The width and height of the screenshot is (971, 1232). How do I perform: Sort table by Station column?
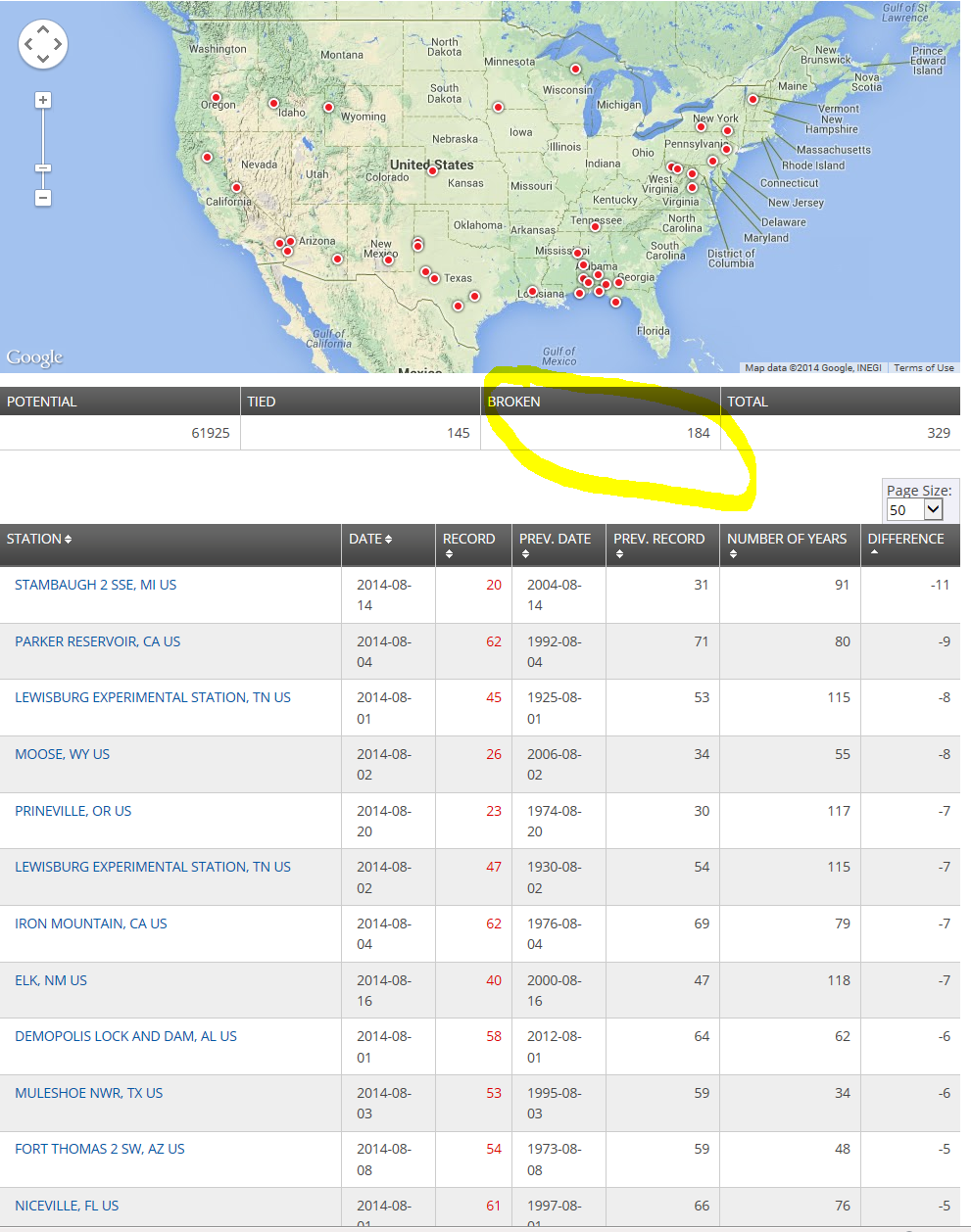tap(39, 539)
